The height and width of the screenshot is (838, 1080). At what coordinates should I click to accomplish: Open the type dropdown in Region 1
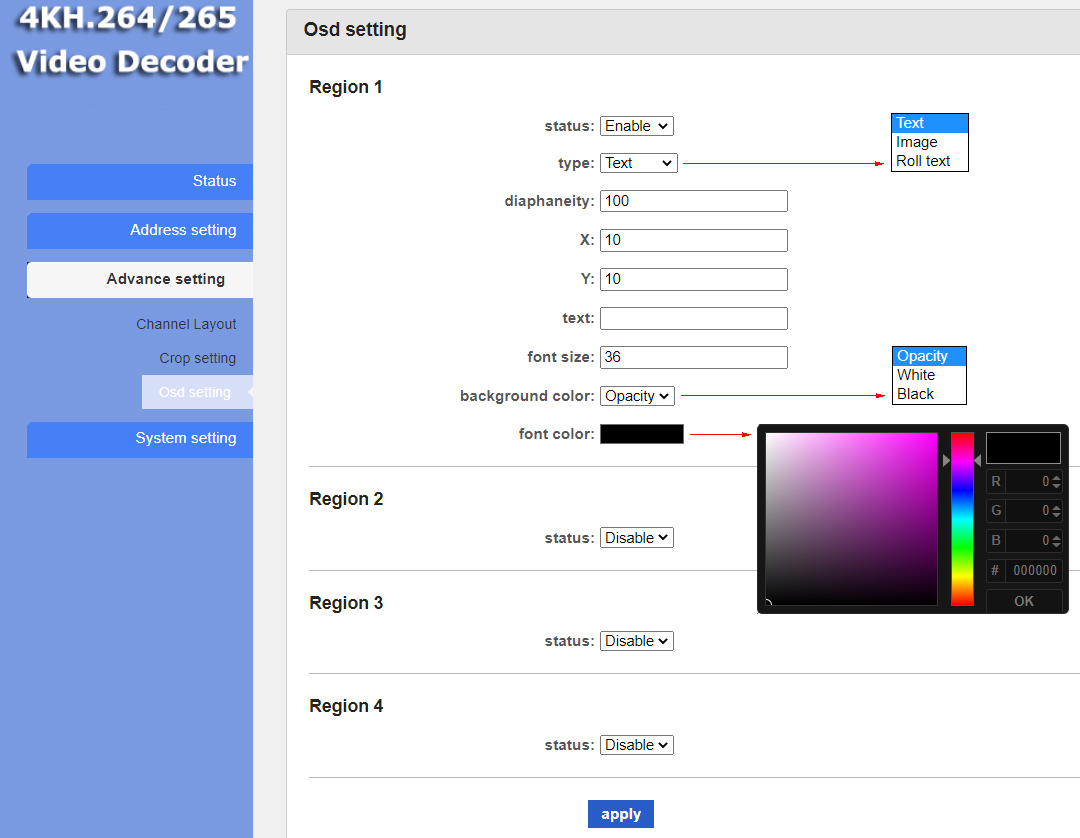pos(638,163)
